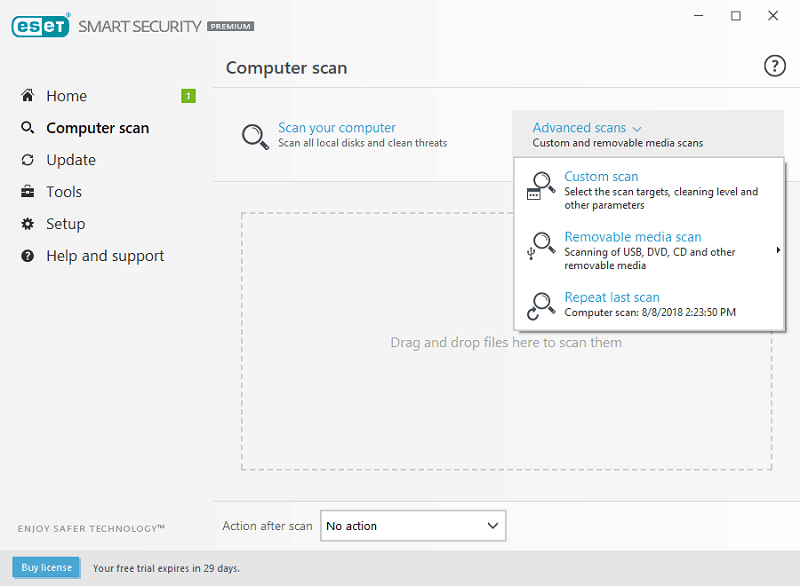
Task: Click the Buy license button
Action: click(x=46, y=568)
